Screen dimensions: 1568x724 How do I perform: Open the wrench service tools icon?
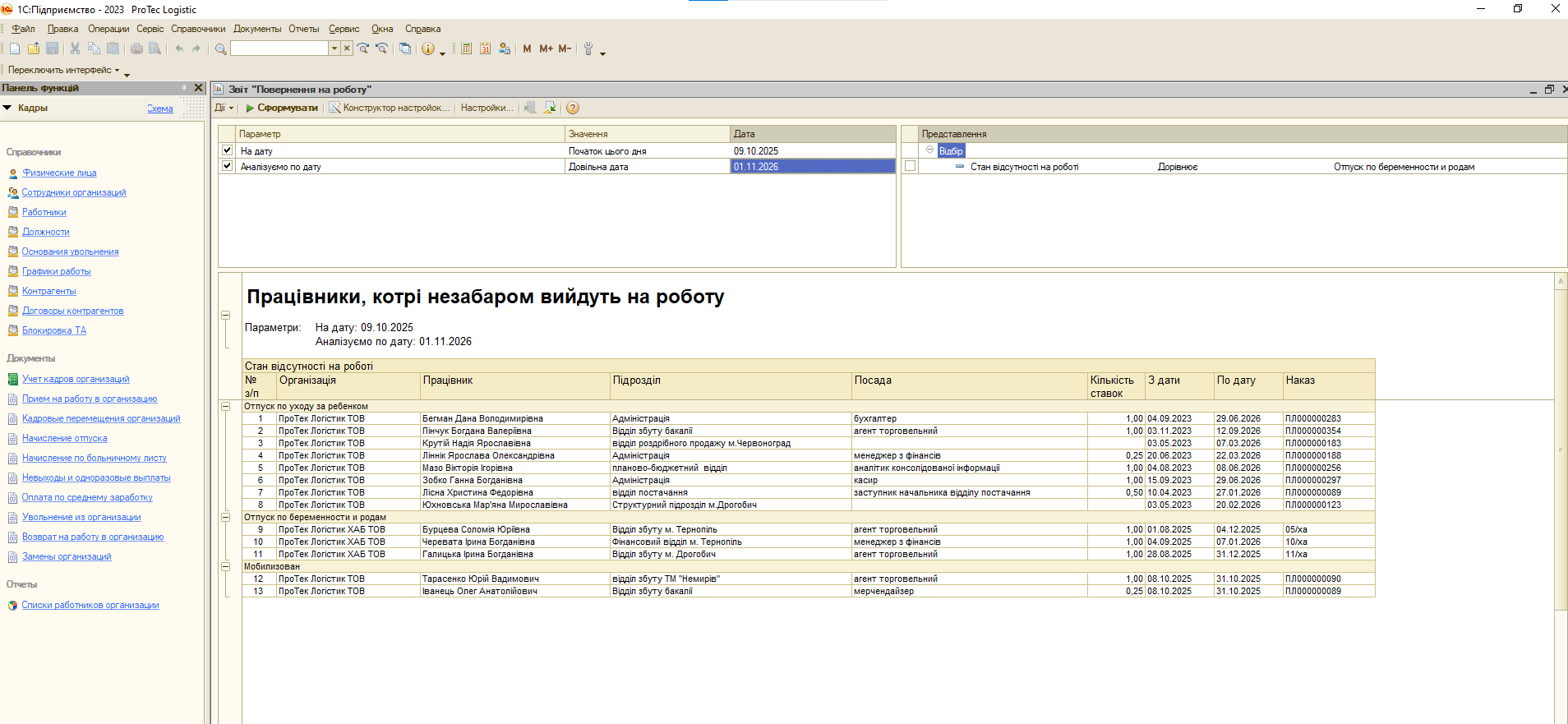pos(588,49)
